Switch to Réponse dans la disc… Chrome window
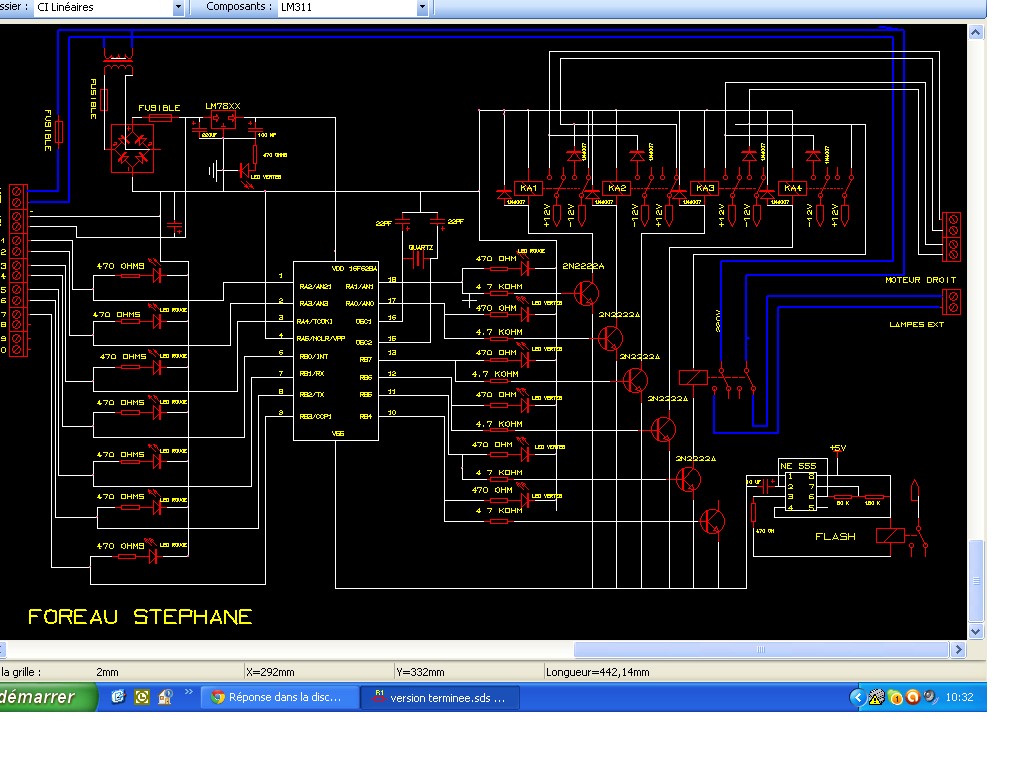The image size is (1024, 768). [280, 697]
